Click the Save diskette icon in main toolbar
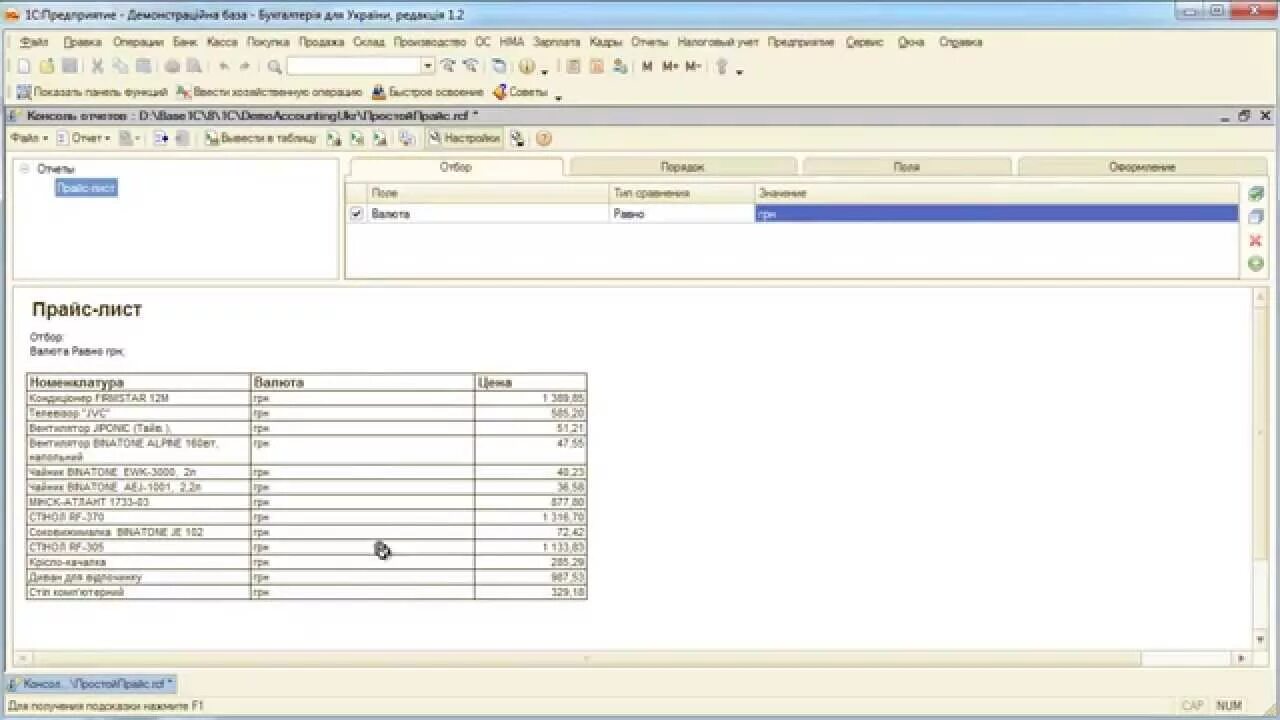This screenshot has width=1280, height=720. pos(69,67)
